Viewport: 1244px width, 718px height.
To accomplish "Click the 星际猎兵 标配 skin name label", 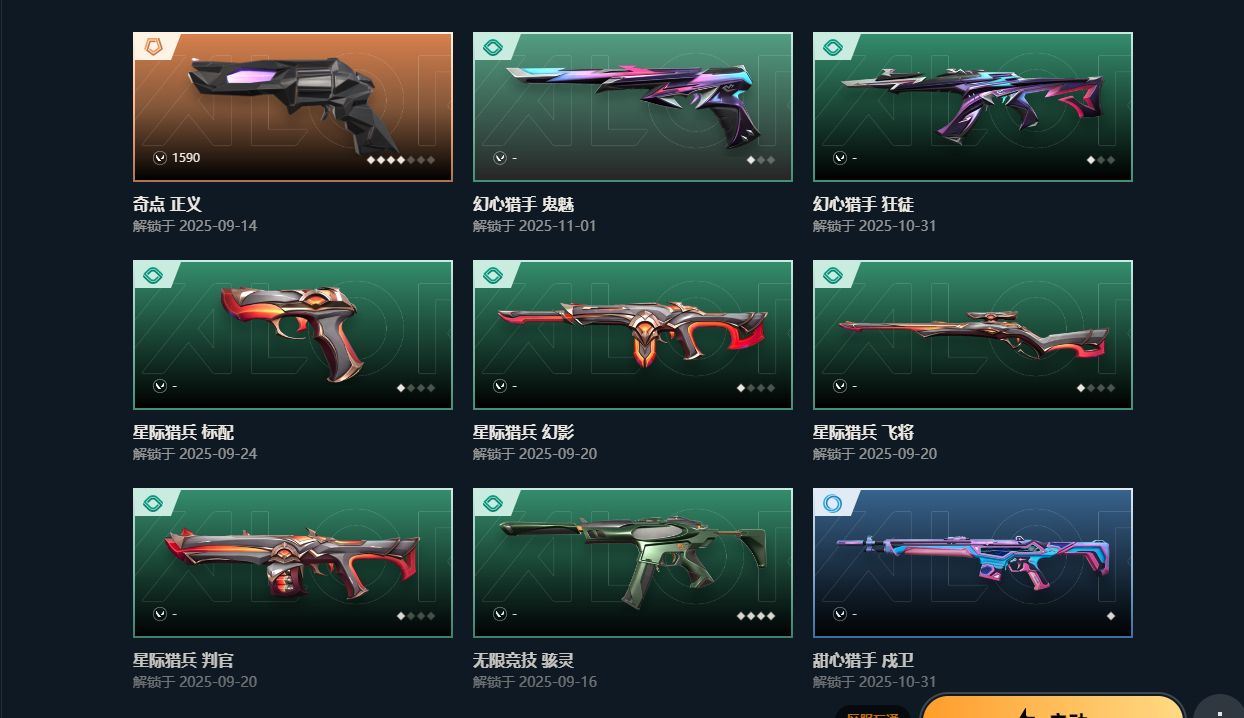I will coord(183,432).
